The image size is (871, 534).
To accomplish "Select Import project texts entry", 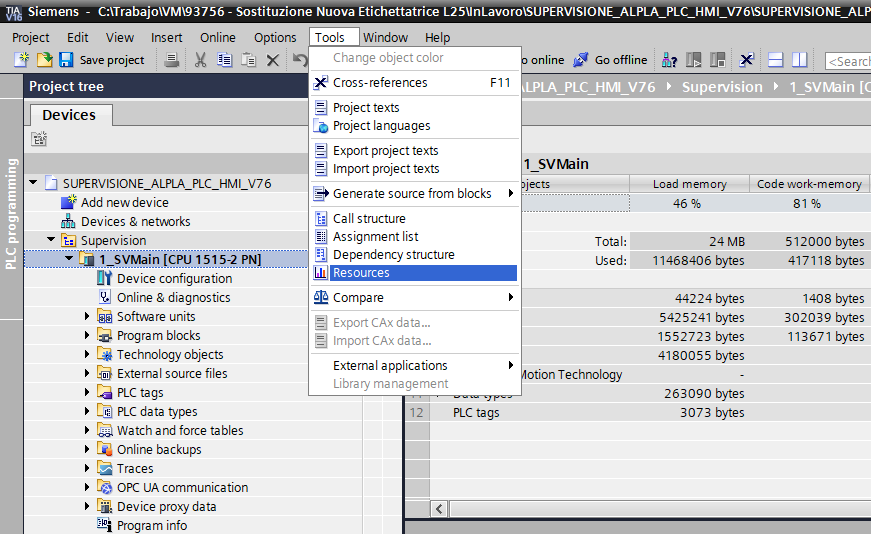I will [414, 168].
